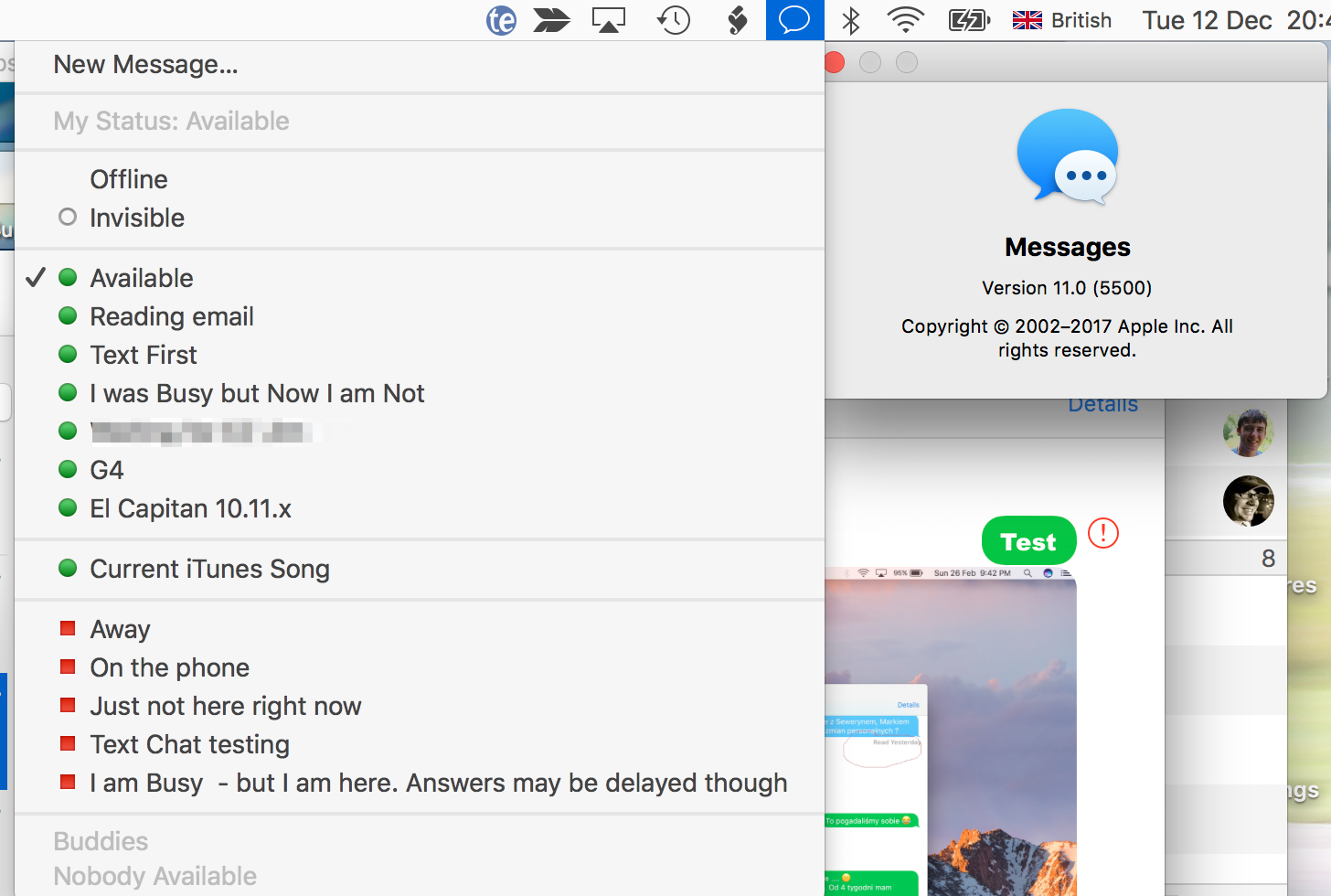Check the charging battery status icon
The width and height of the screenshot is (1331, 896).
tap(968, 19)
